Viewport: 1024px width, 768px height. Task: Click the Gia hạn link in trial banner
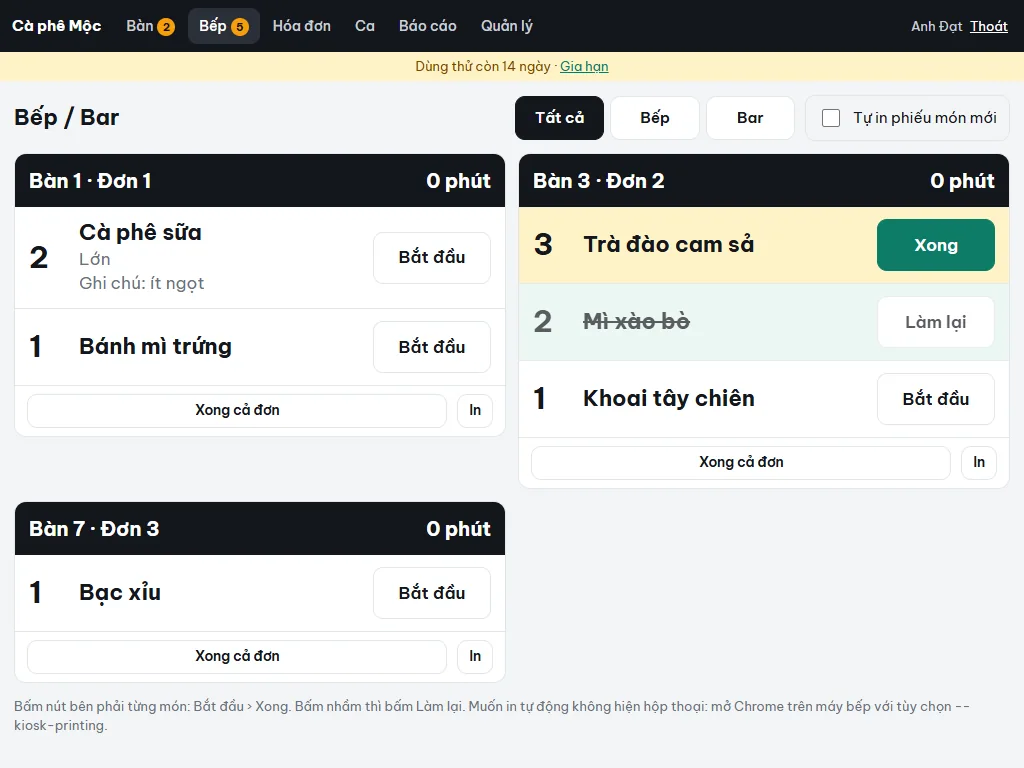pos(584,67)
